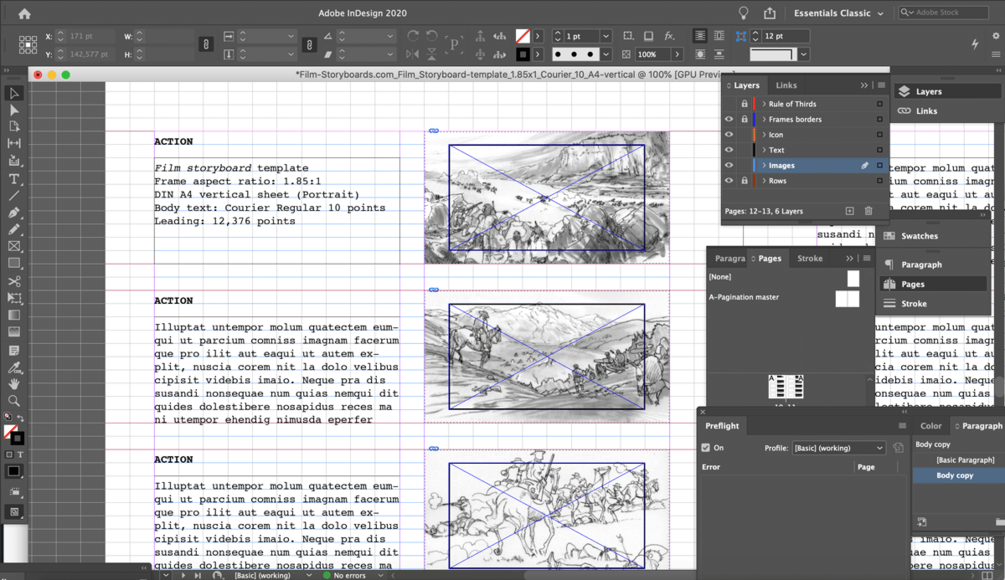
Task: Activate the Zoom magnifier tool
Action: tap(14, 401)
